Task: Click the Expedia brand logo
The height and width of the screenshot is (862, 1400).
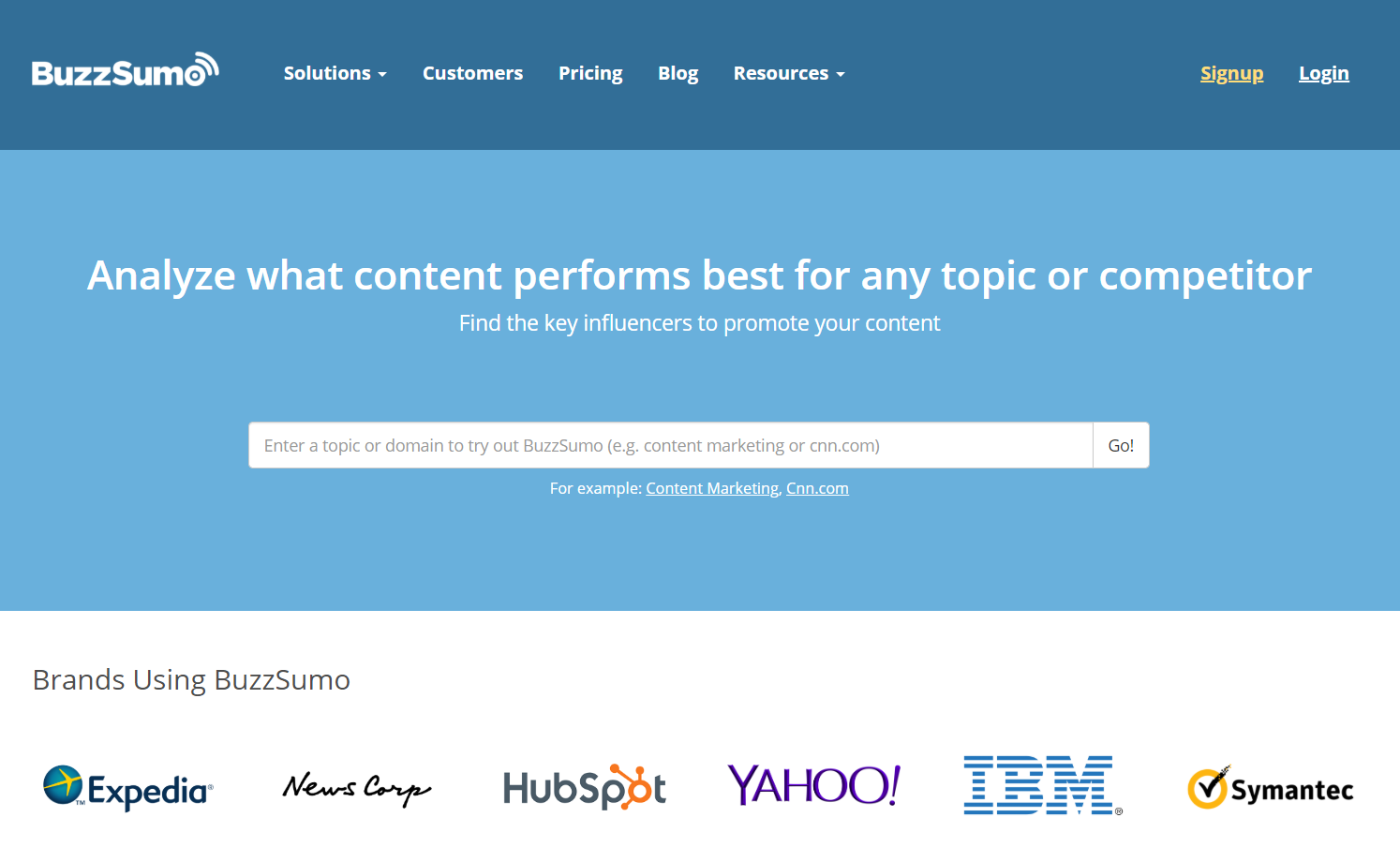Action: click(x=128, y=787)
